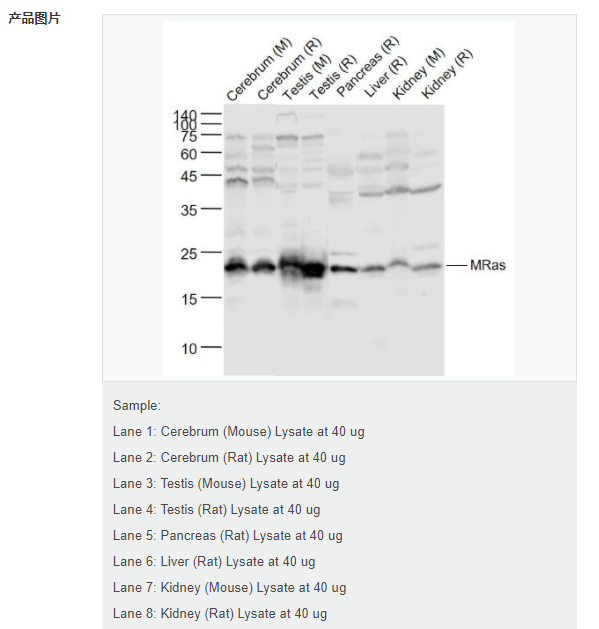The height and width of the screenshot is (629, 599).
Task: Select Lane 6 Liver (Rat) Lysate line
Action: [214, 562]
